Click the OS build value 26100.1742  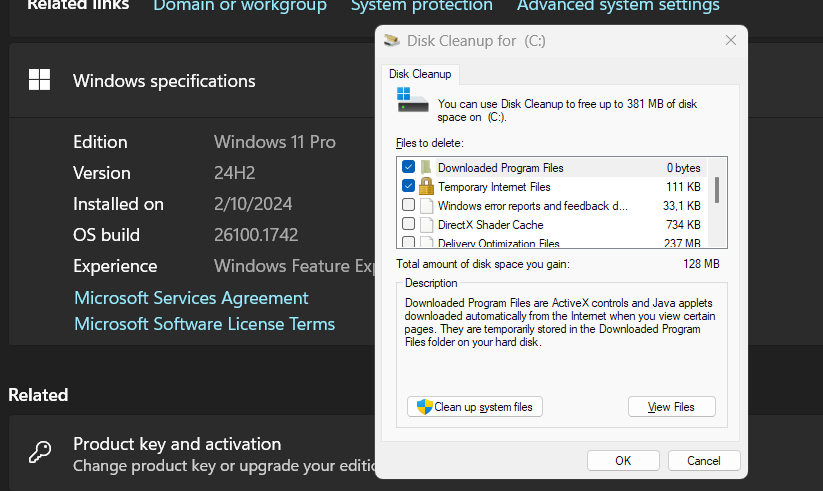pyautogui.click(x=256, y=235)
